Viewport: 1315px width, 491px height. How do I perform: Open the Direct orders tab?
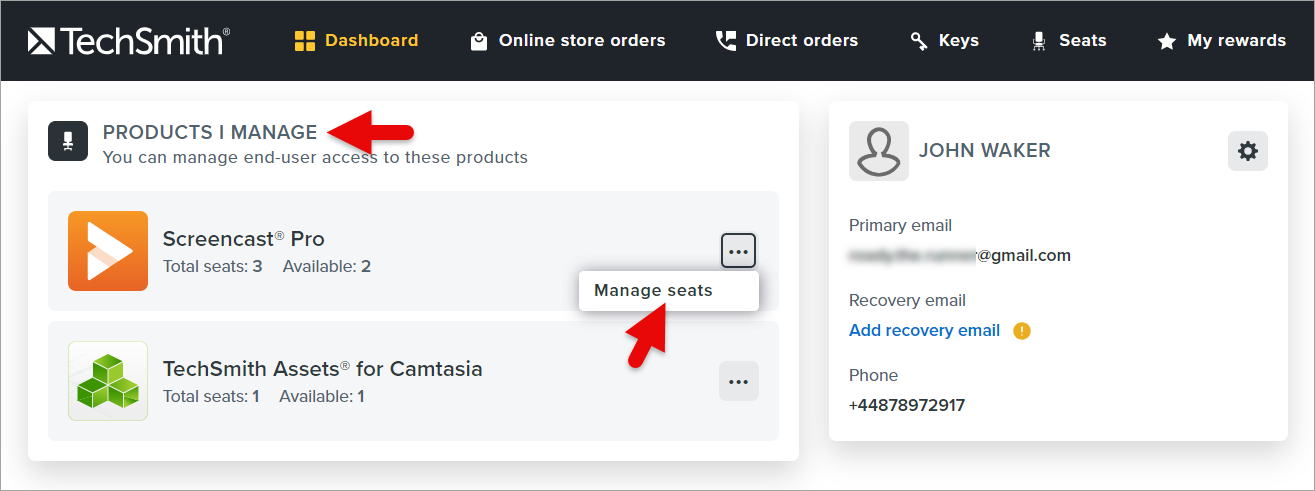[801, 41]
